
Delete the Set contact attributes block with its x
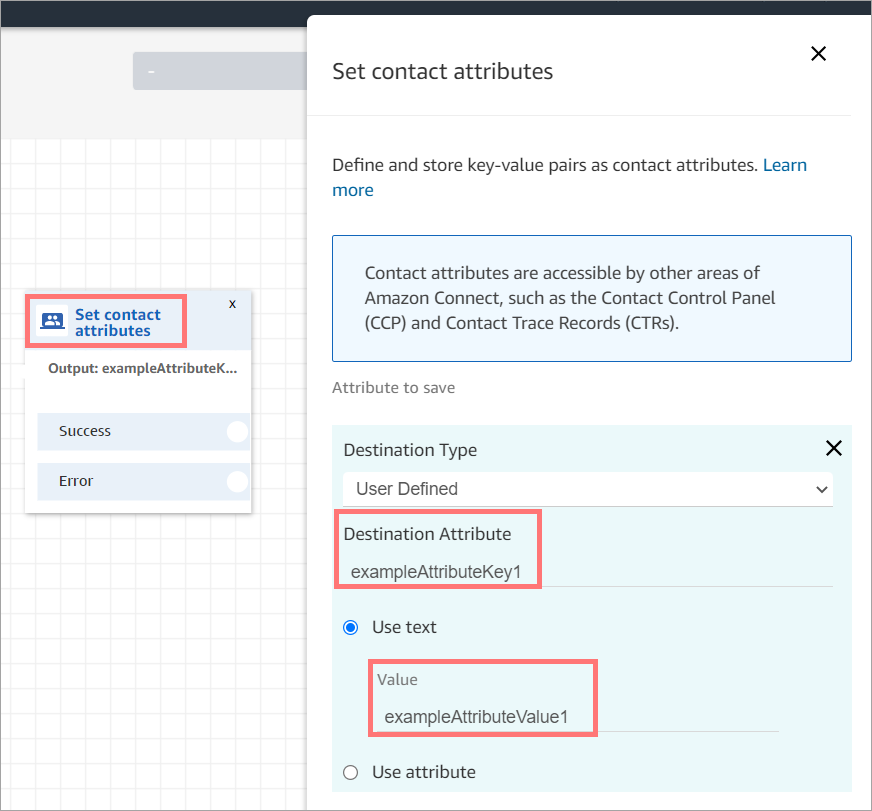click(x=232, y=303)
